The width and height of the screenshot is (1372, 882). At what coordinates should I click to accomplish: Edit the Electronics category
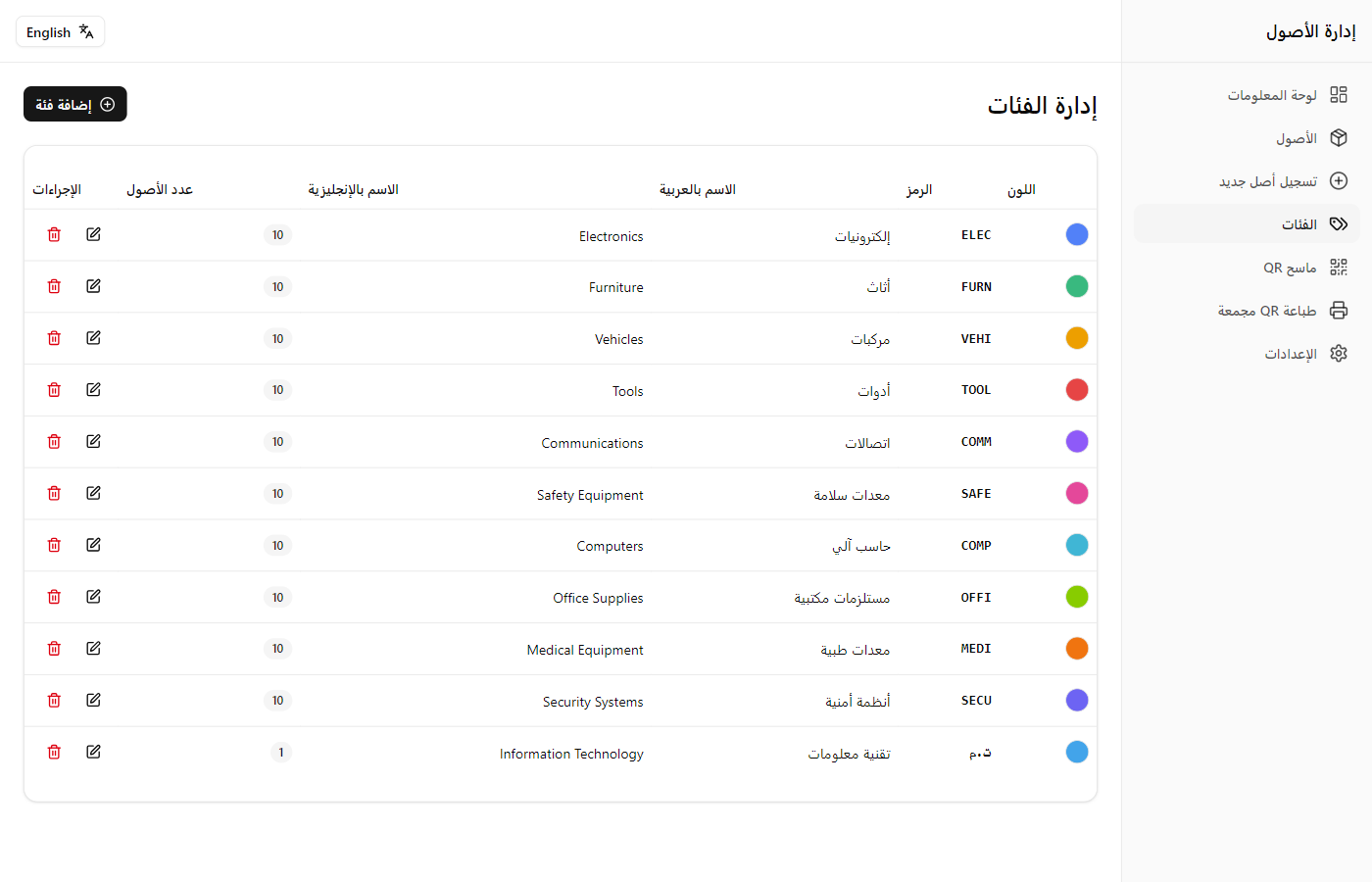point(93,234)
